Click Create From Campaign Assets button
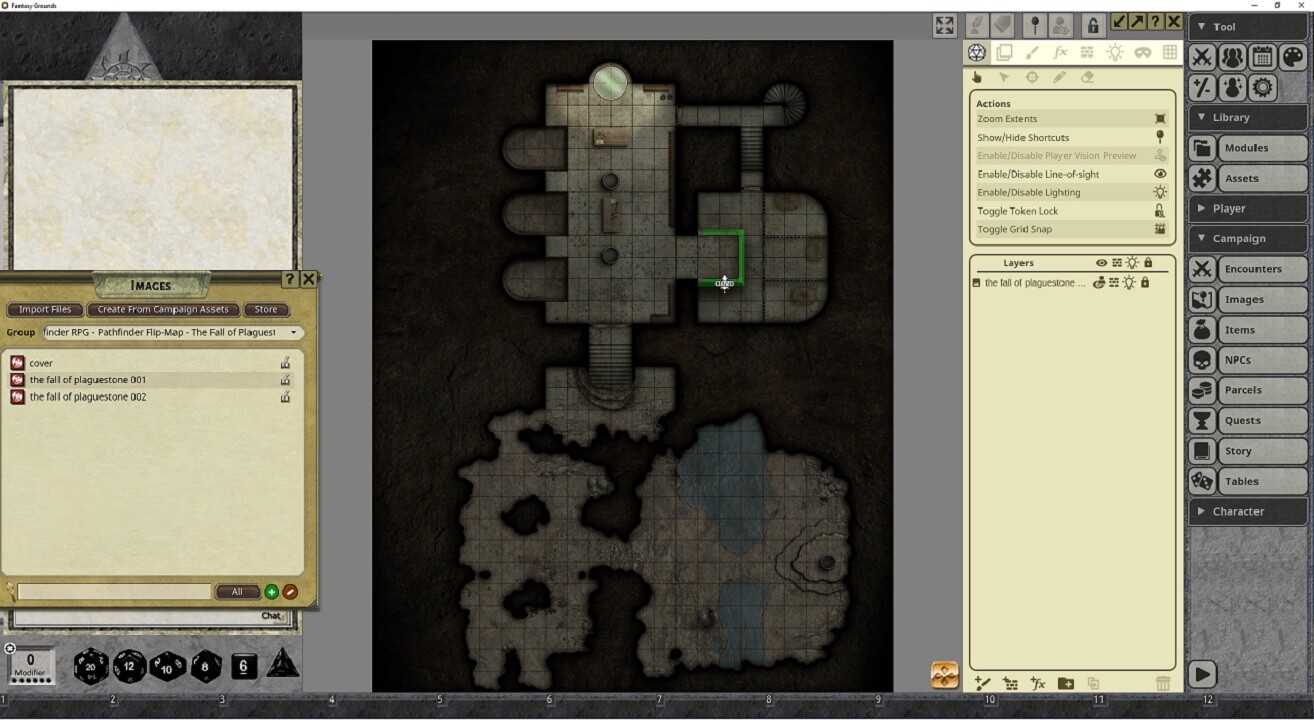Image resolution: width=1314 pixels, height=720 pixels. tap(163, 310)
